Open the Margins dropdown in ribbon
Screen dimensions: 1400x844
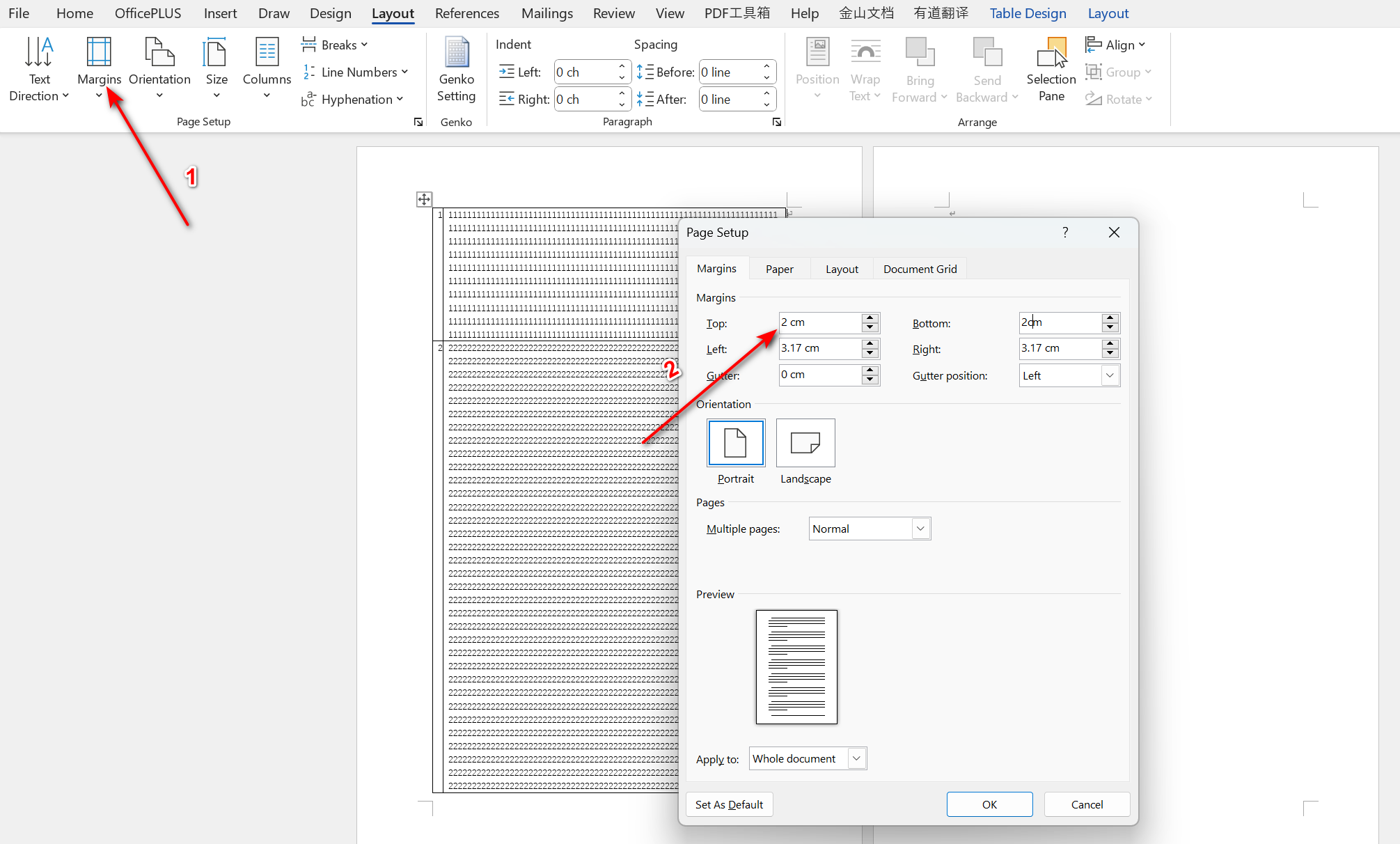pos(99,68)
